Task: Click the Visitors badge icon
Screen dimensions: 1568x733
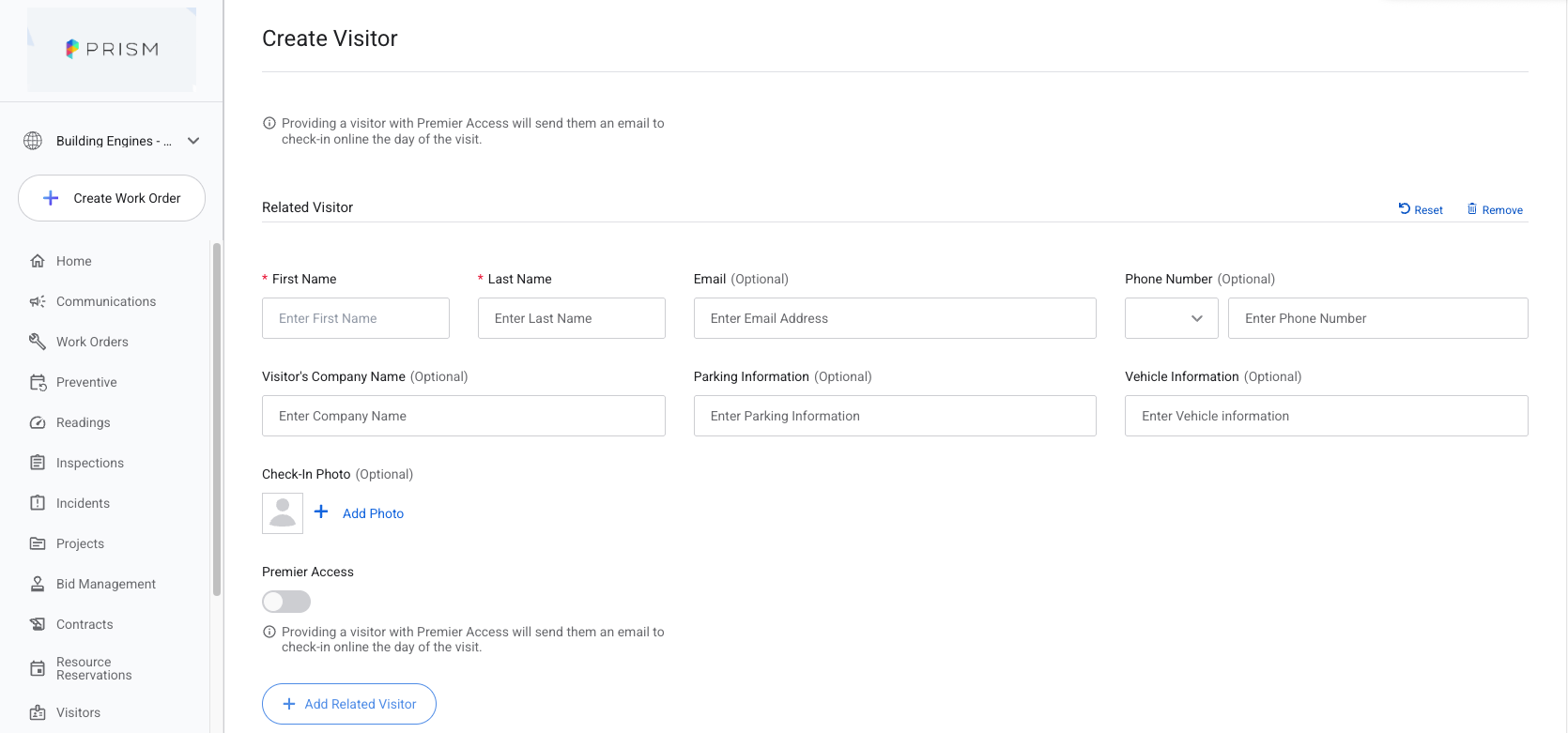Action: (x=38, y=712)
